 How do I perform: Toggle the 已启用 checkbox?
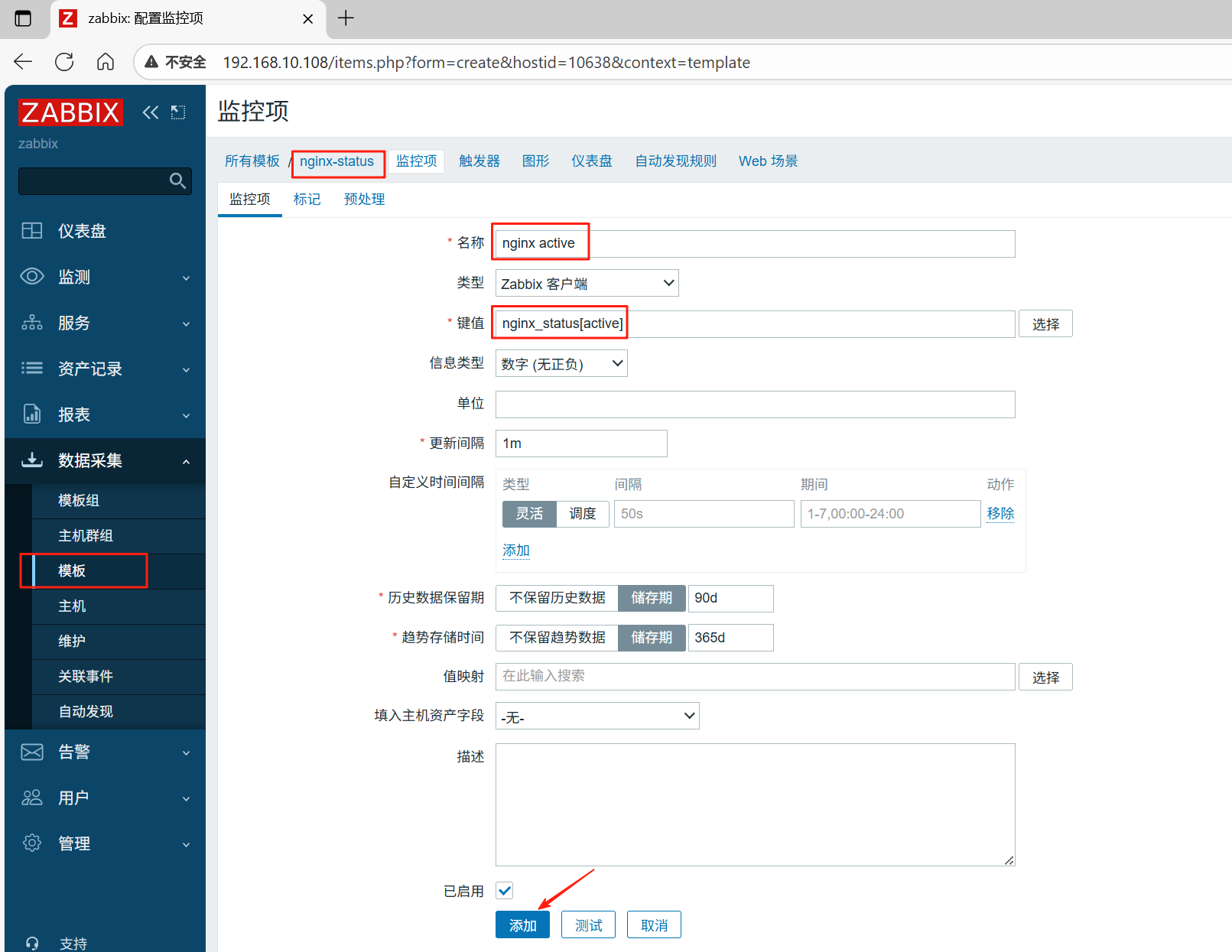click(505, 890)
